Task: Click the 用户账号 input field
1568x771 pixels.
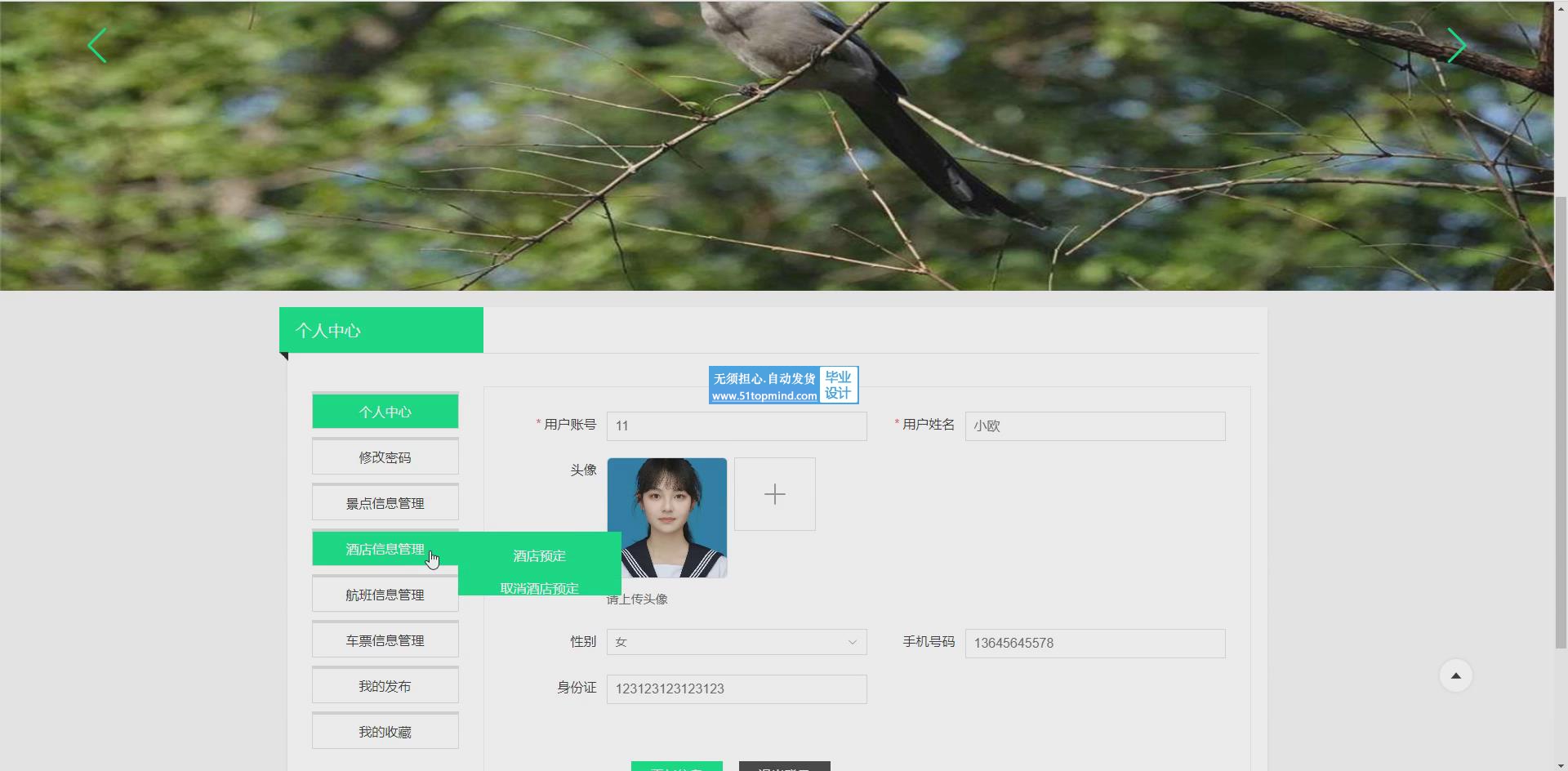Action: (x=736, y=426)
